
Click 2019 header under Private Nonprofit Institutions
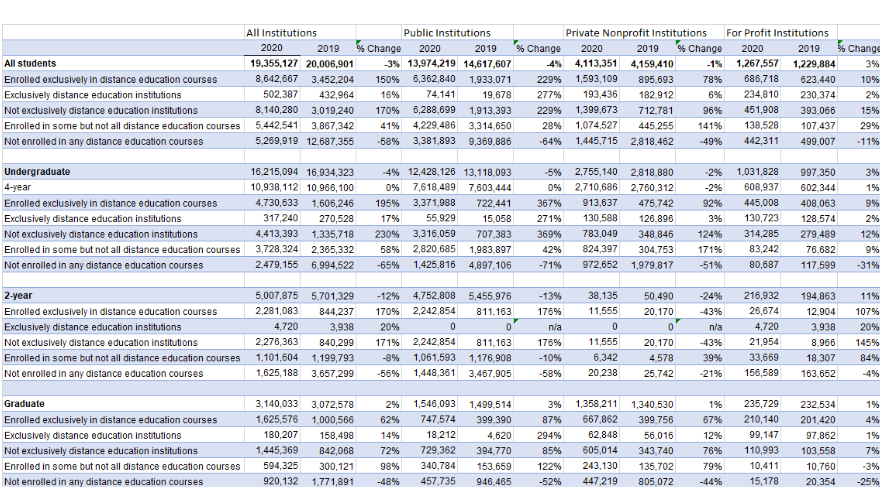648,48
